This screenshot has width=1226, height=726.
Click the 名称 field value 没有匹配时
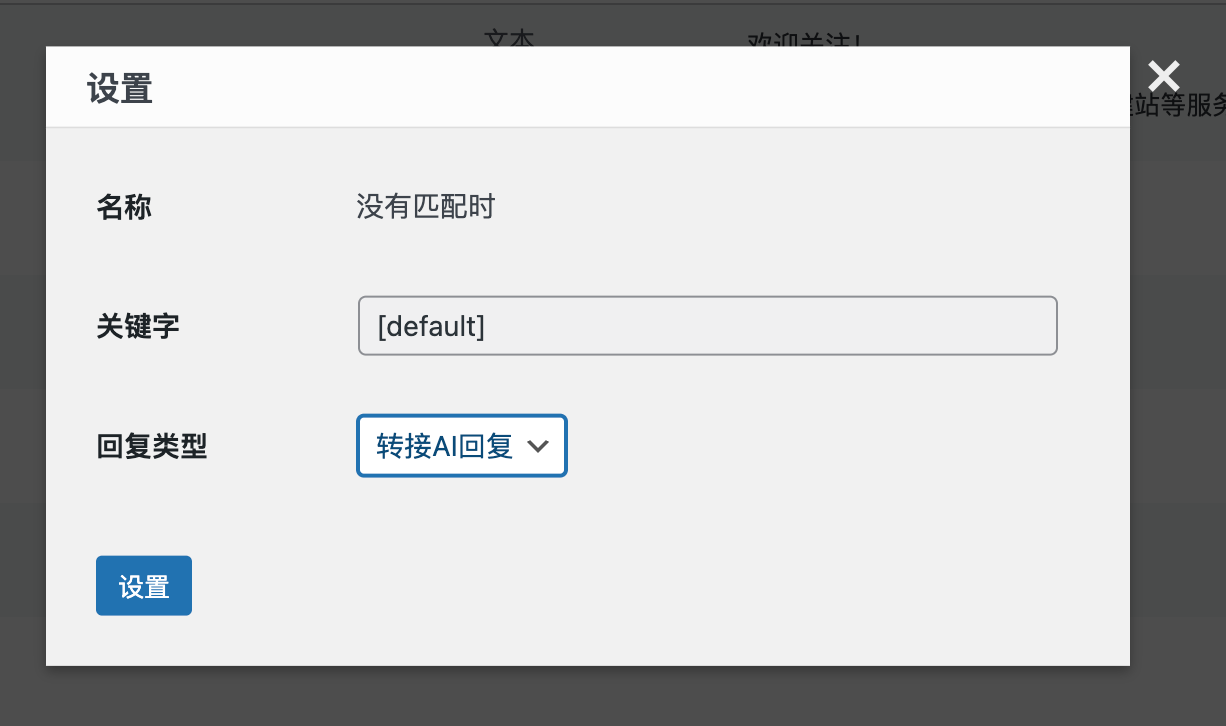tap(425, 207)
